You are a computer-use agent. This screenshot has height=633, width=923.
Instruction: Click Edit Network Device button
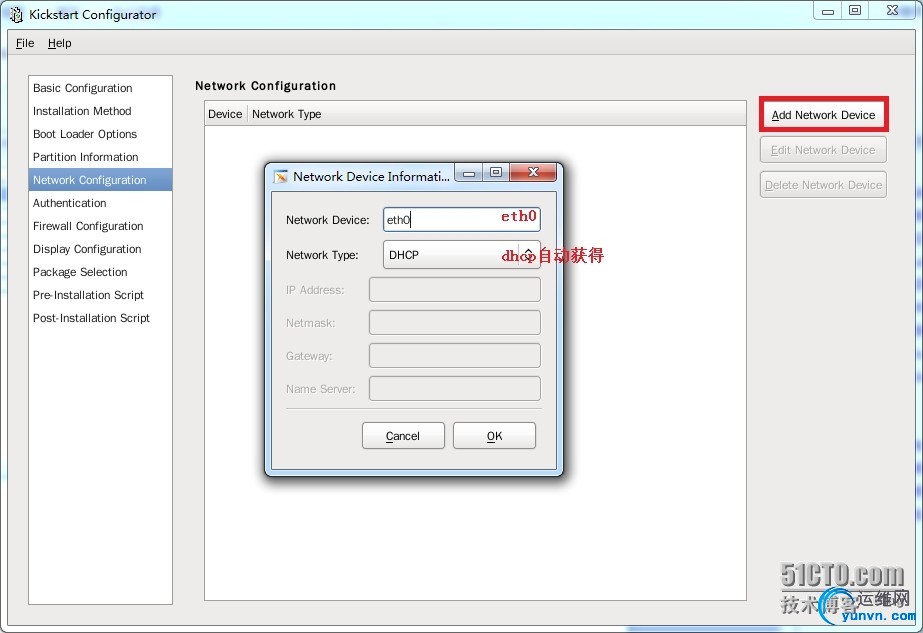(x=823, y=150)
